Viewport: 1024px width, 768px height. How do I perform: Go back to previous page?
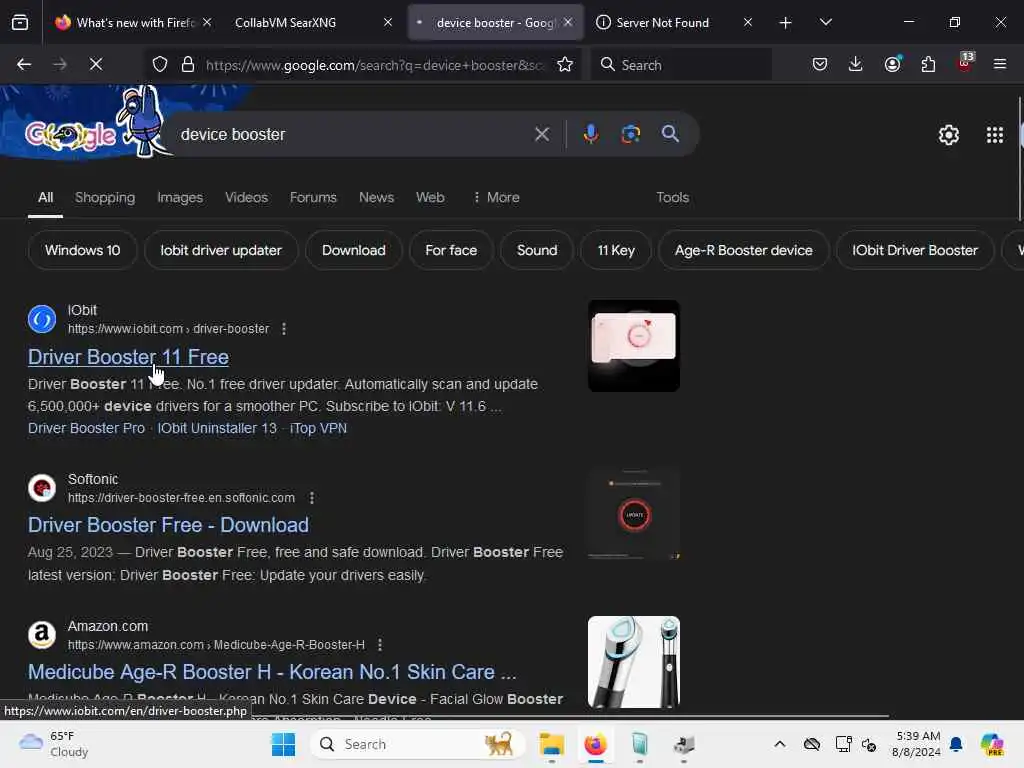(x=24, y=64)
